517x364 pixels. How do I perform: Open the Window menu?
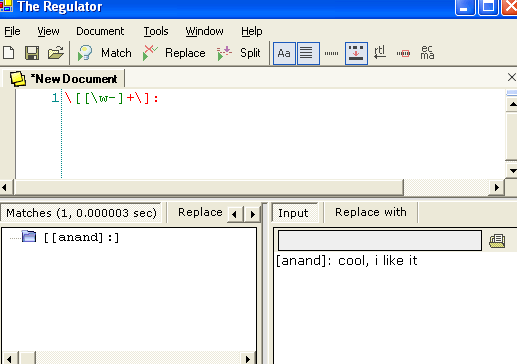click(204, 31)
